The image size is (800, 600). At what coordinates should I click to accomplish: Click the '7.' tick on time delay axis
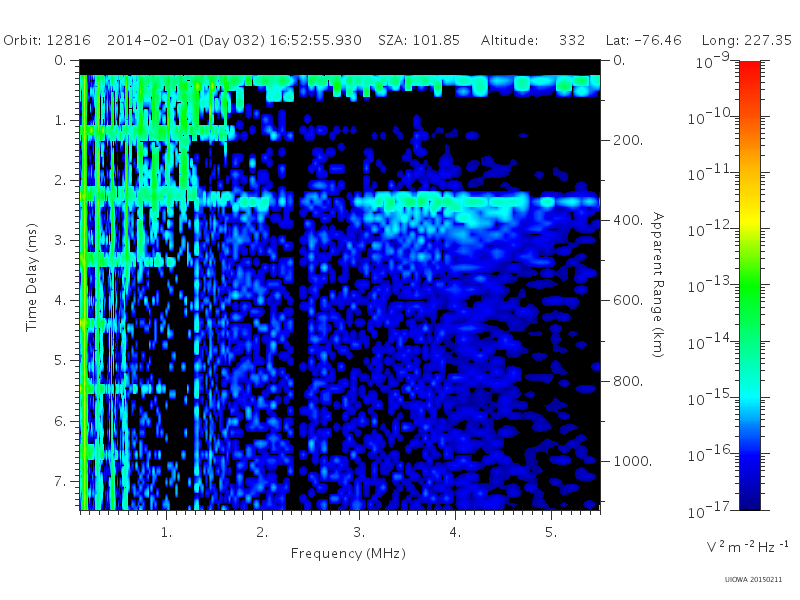tap(60, 481)
